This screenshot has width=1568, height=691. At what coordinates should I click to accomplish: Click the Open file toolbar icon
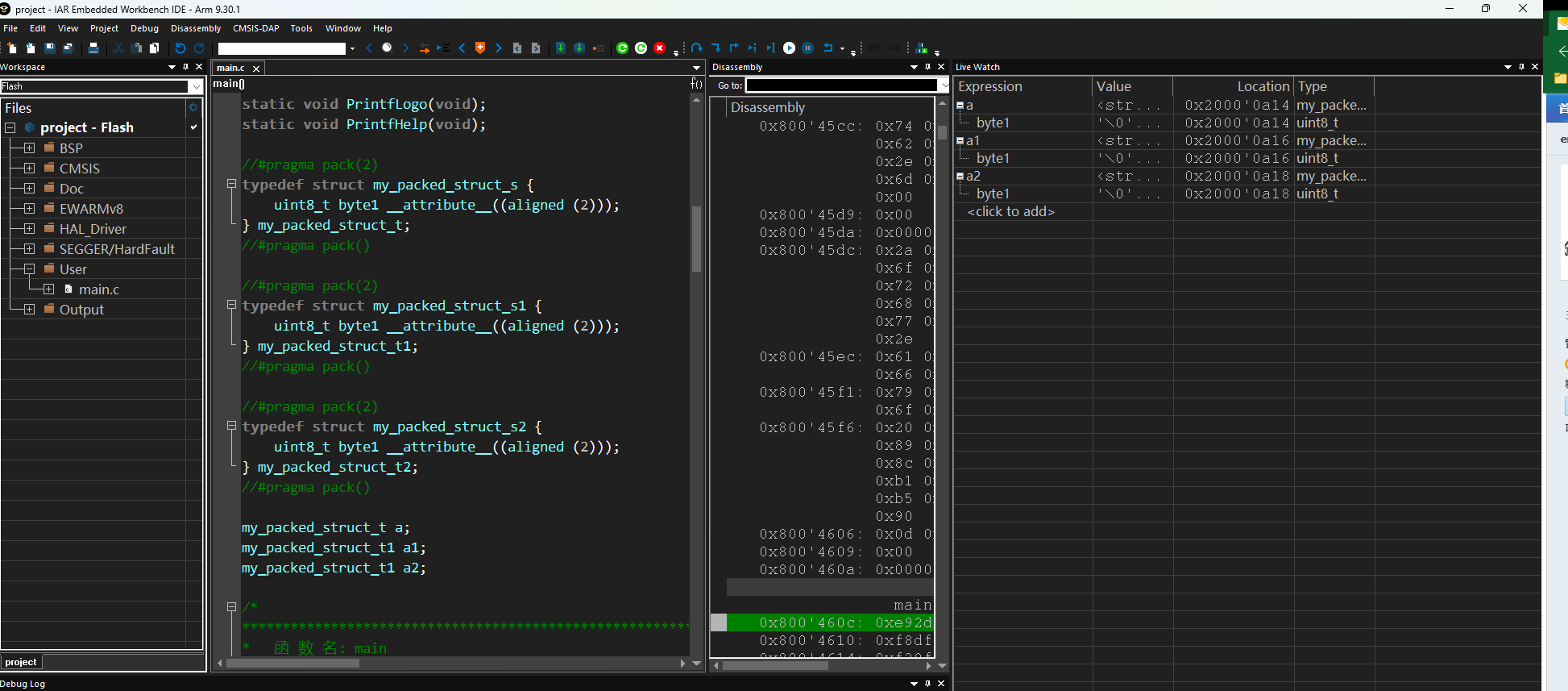[31, 48]
